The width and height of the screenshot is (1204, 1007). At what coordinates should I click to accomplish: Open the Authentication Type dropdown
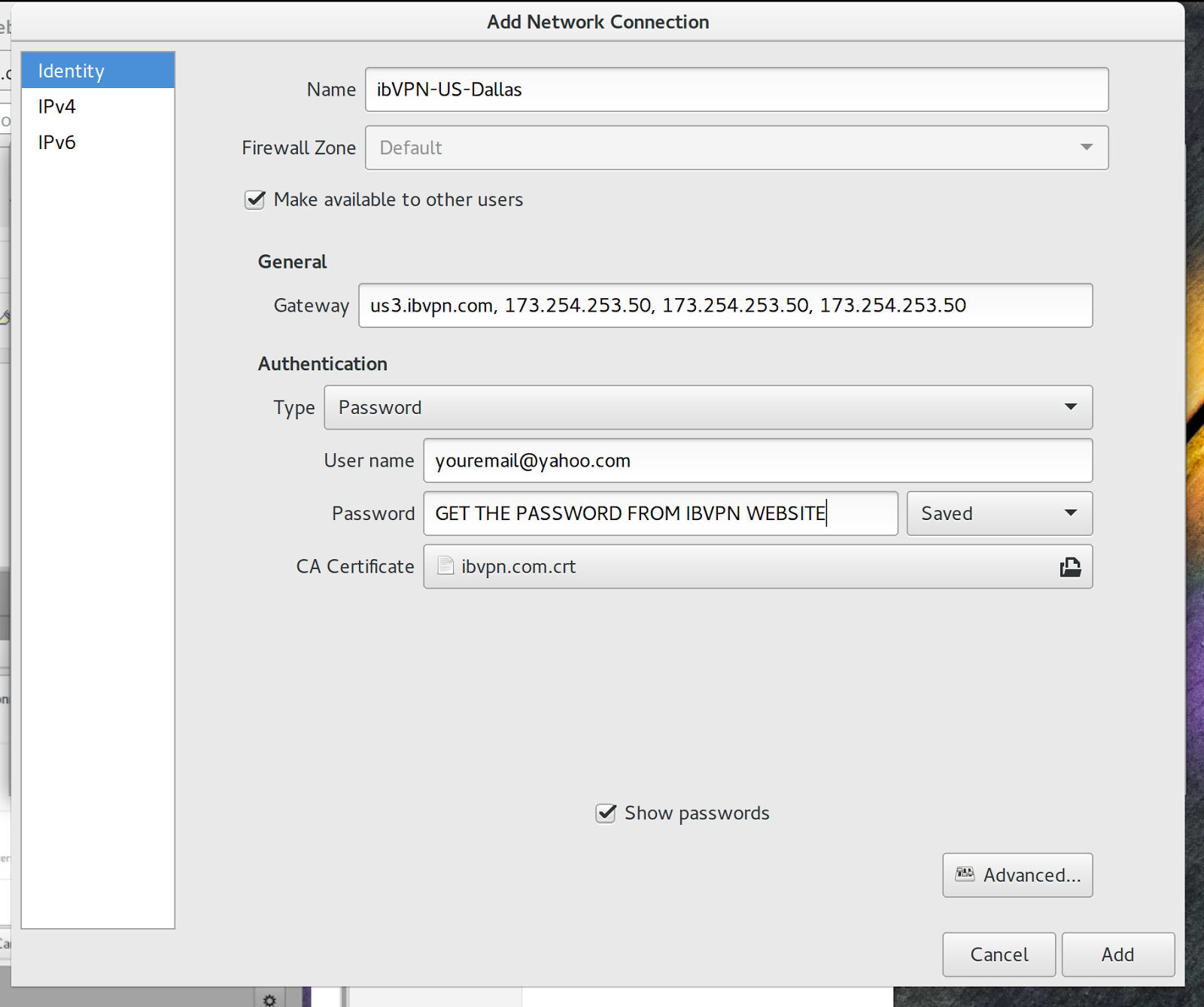tap(708, 407)
